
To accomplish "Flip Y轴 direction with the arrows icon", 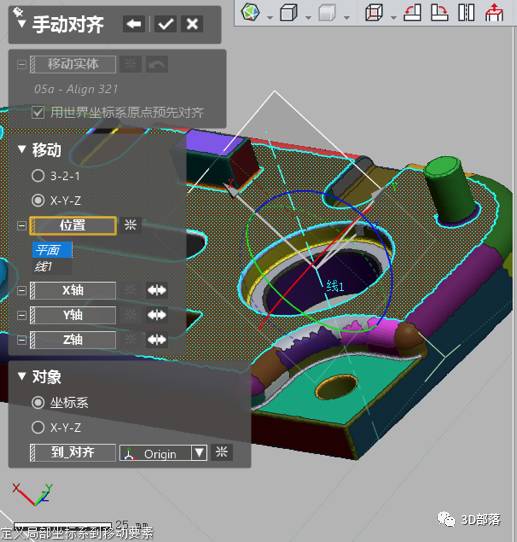I will (157, 315).
